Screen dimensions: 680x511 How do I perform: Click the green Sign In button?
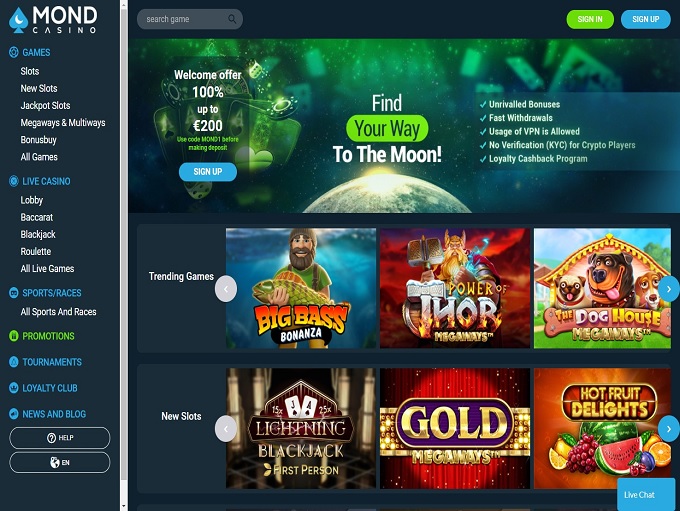coord(590,19)
